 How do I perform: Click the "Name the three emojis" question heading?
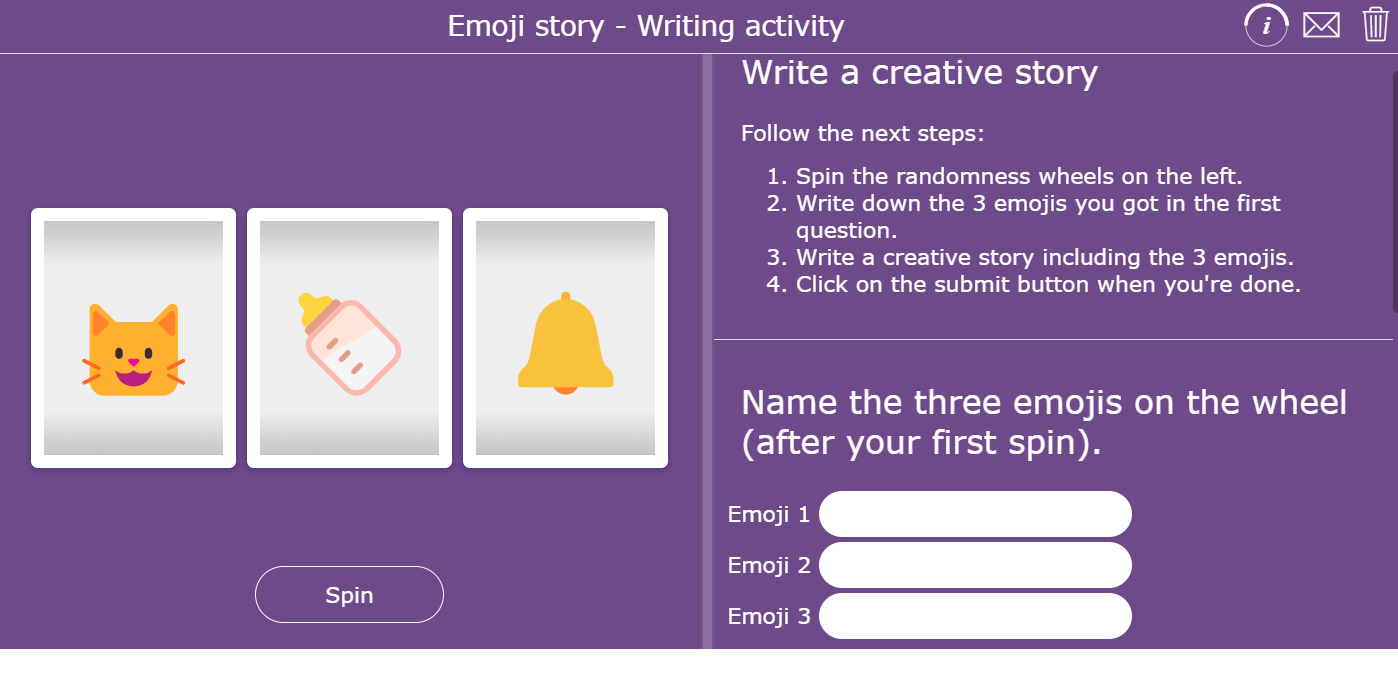coord(1044,422)
